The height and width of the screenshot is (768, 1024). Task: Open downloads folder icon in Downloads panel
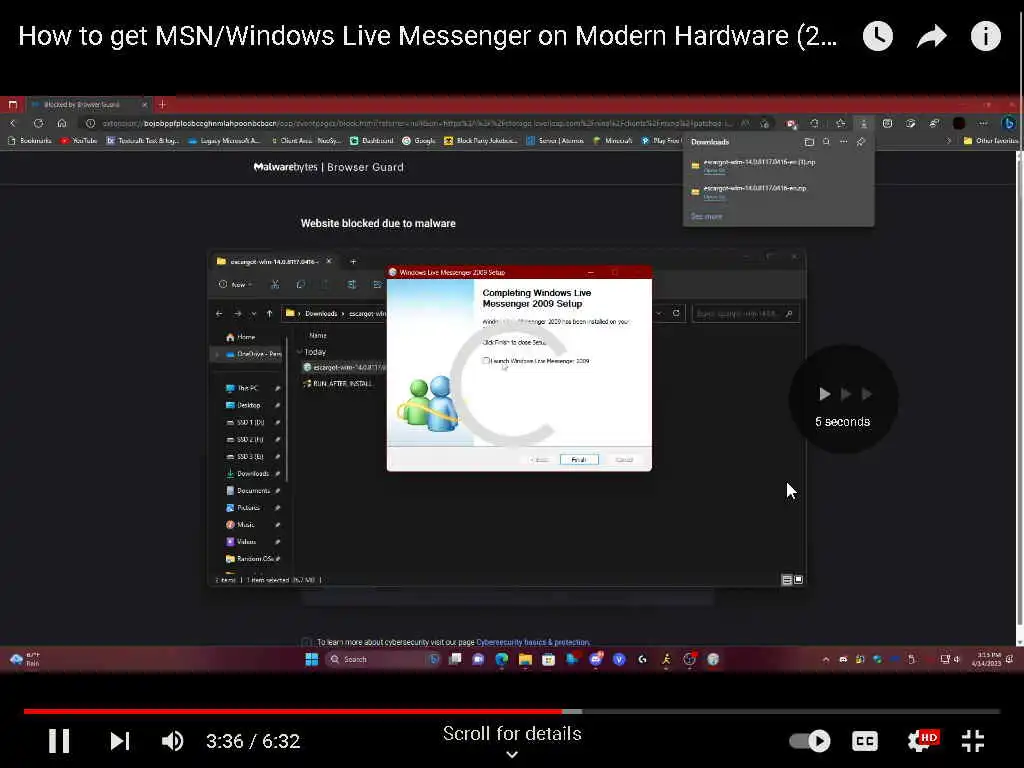[809, 142]
